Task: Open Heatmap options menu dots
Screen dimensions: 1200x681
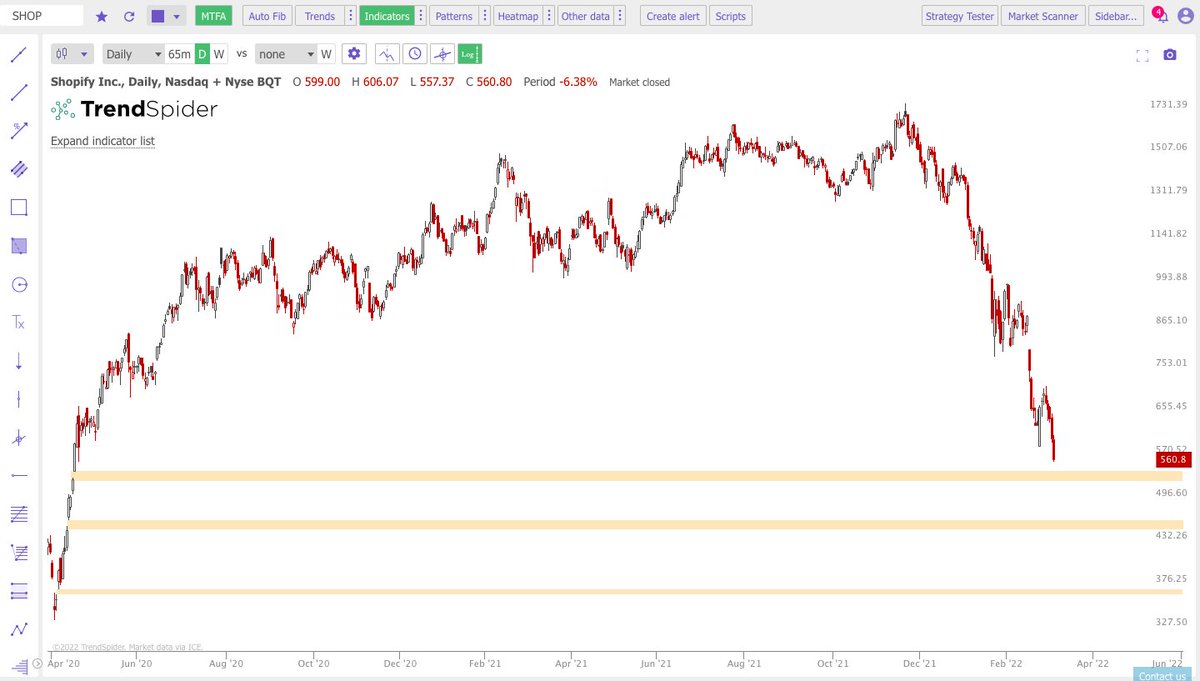Action: click(549, 17)
